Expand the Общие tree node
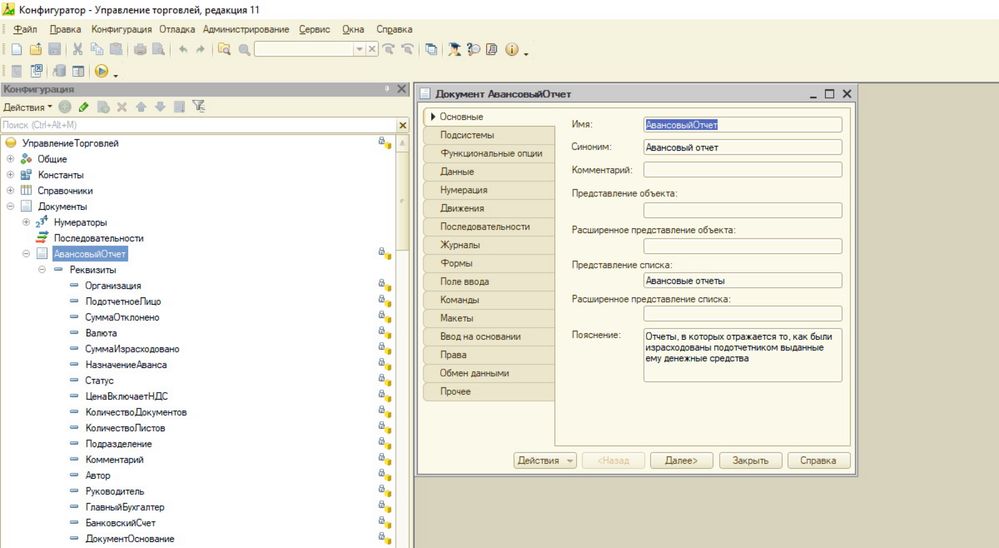Image resolution: width=999 pixels, height=548 pixels. (10, 159)
